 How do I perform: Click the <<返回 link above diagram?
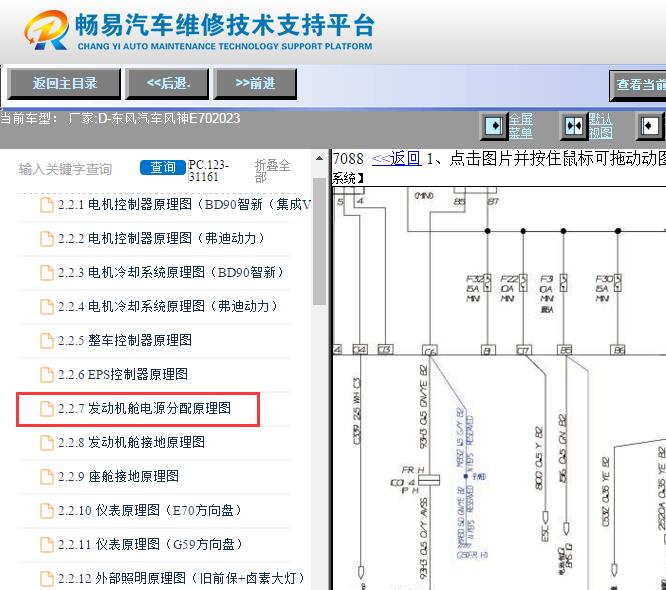point(396,158)
